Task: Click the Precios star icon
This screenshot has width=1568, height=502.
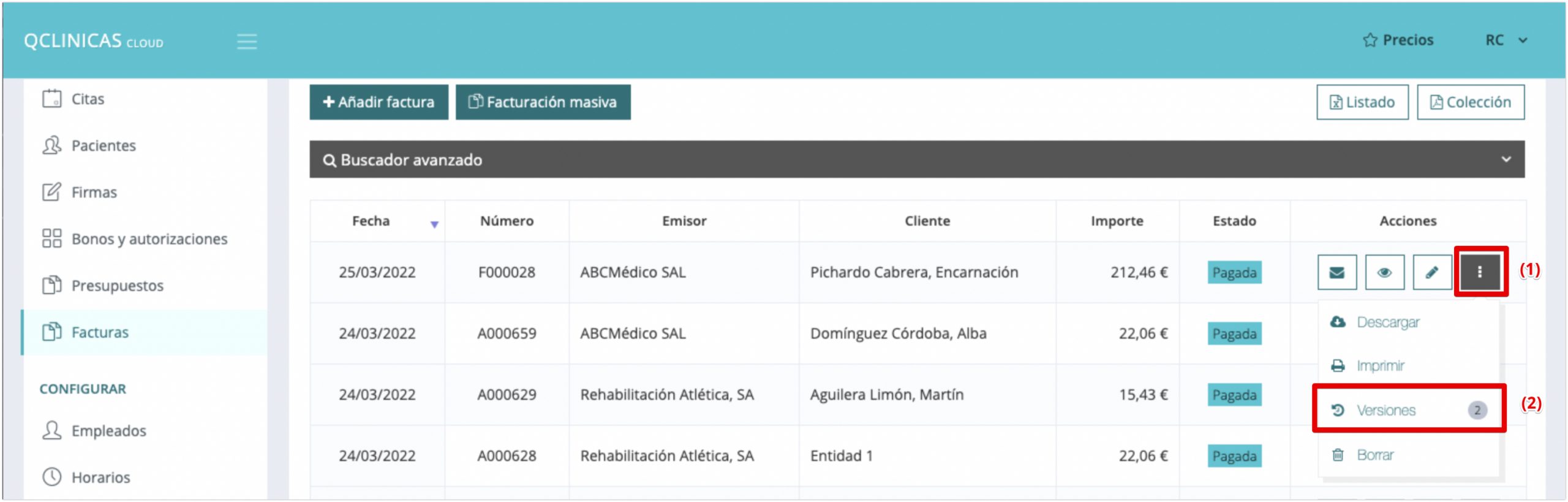Action: [1370, 40]
